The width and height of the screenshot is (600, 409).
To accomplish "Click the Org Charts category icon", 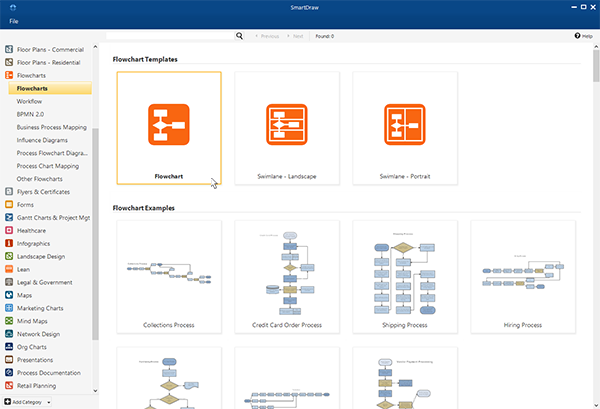I will 9,347.
